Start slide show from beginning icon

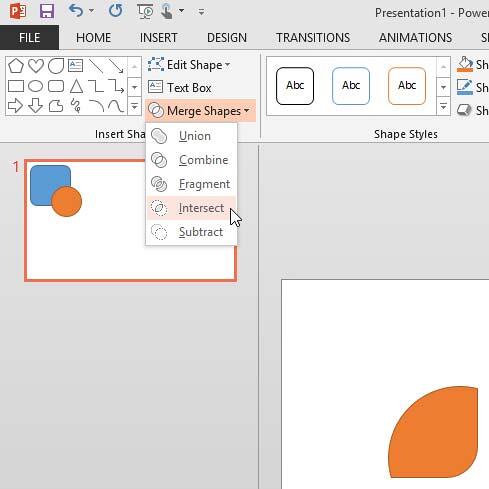(145, 12)
